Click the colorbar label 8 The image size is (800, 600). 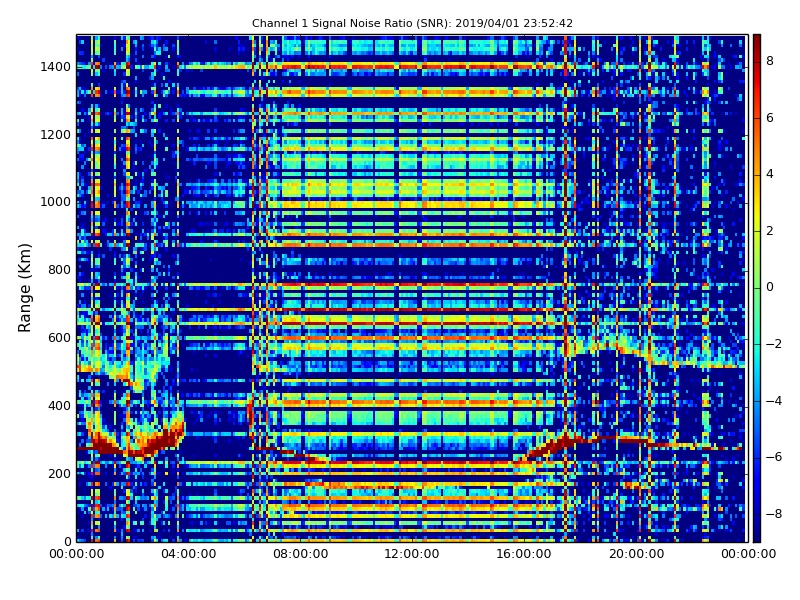pyautogui.click(x=770, y=61)
